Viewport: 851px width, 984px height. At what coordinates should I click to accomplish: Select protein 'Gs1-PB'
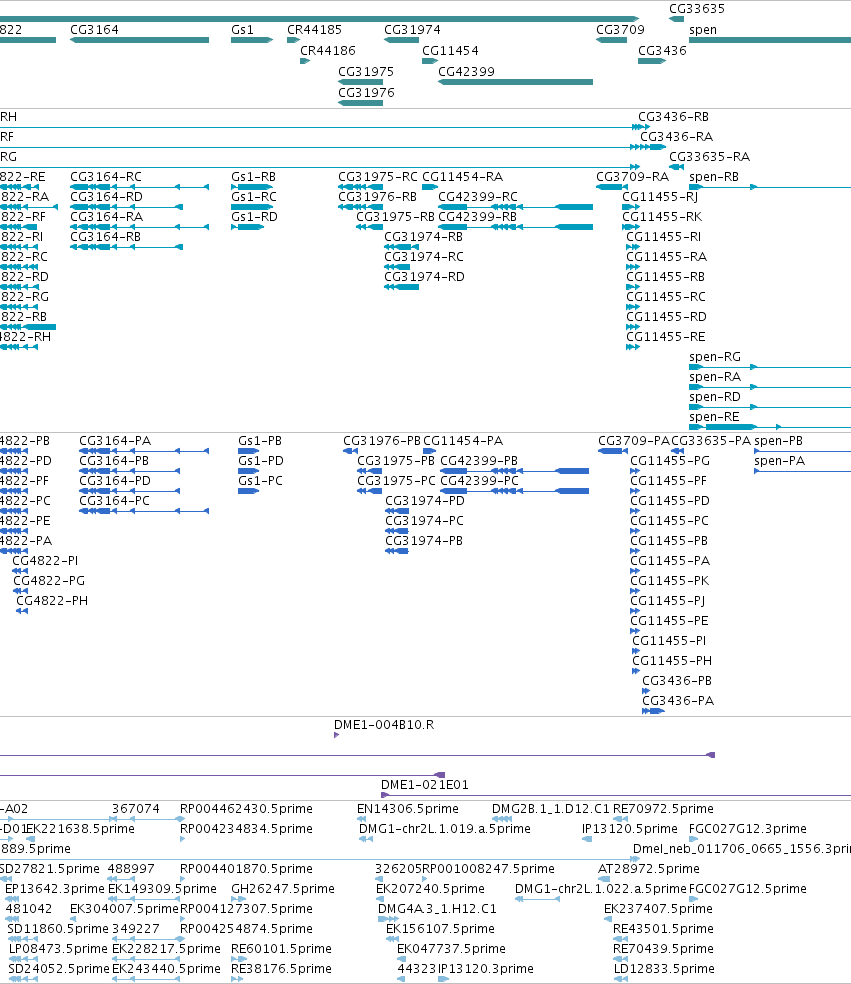point(260,441)
